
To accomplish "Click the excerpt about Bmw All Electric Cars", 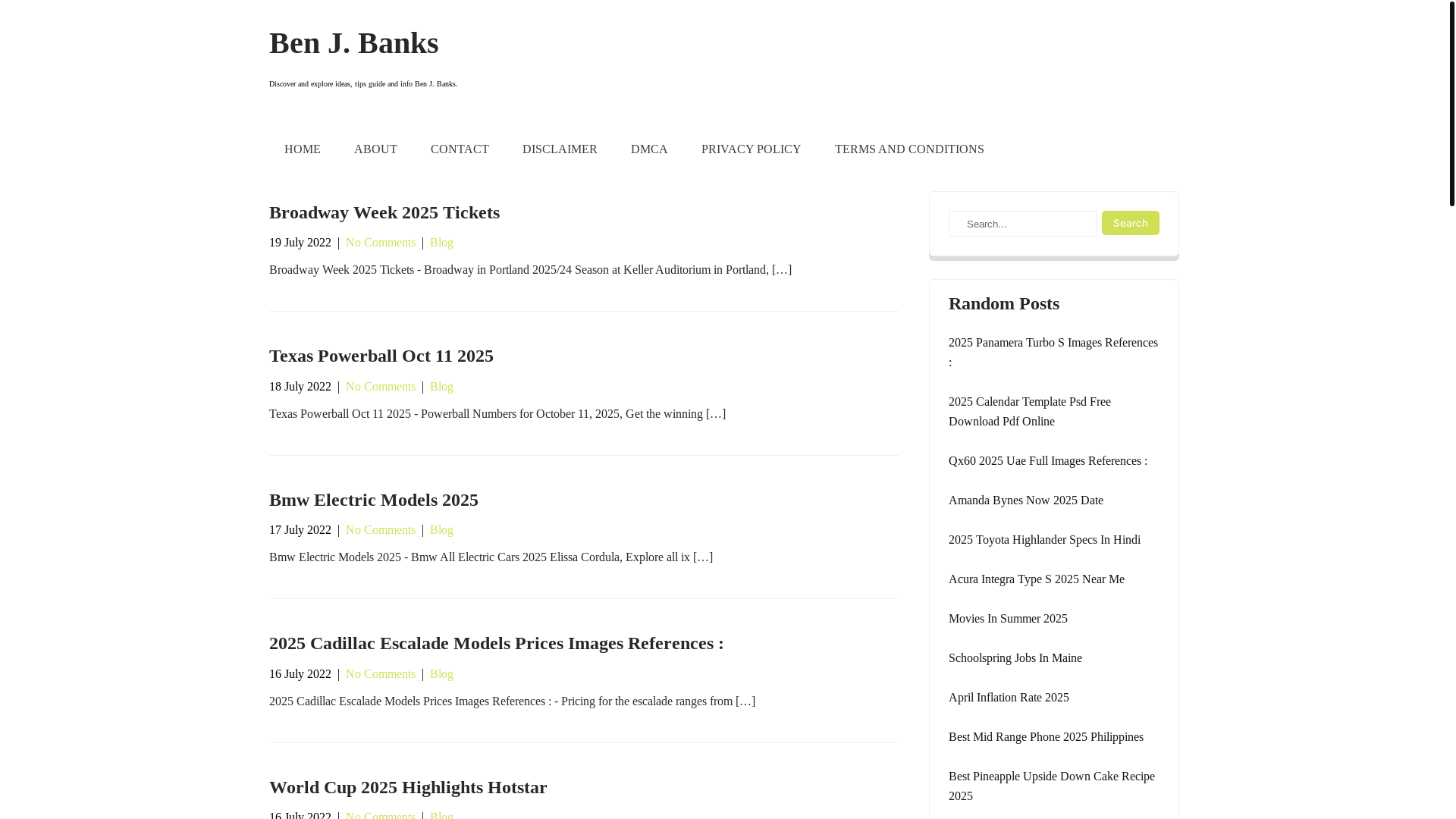I will pyautogui.click(x=491, y=557).
